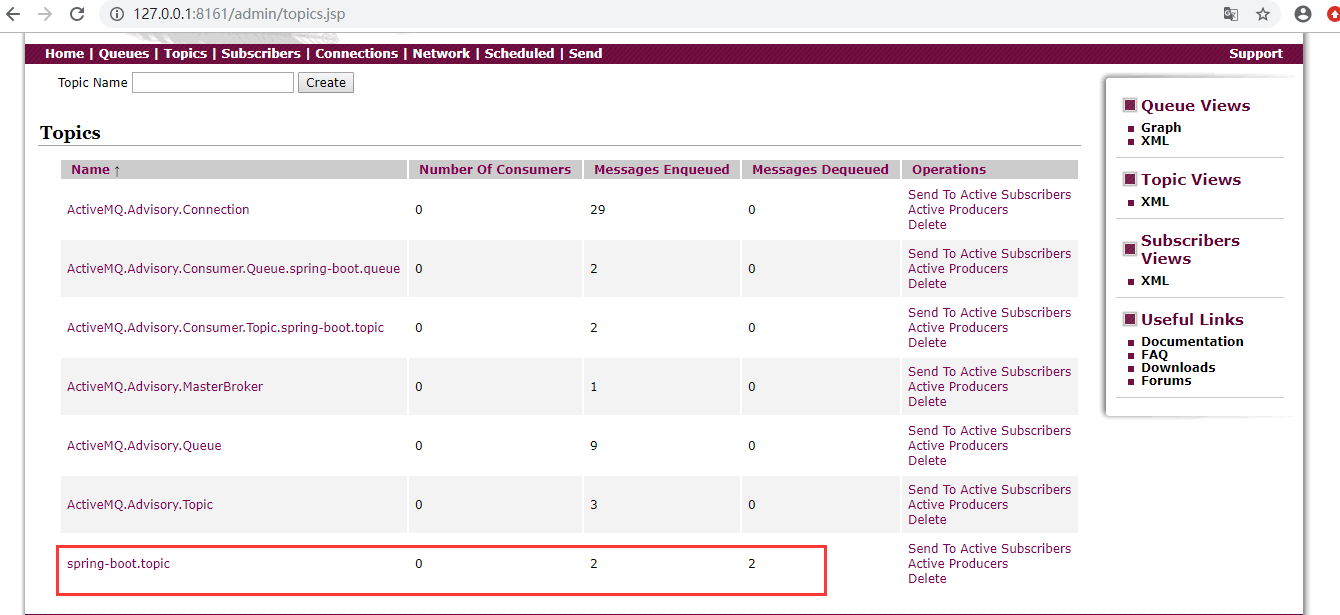The image size is (1340, 615).
Task: Click the 9 enqueued count for Advisory.Queue
Action: 594,446
